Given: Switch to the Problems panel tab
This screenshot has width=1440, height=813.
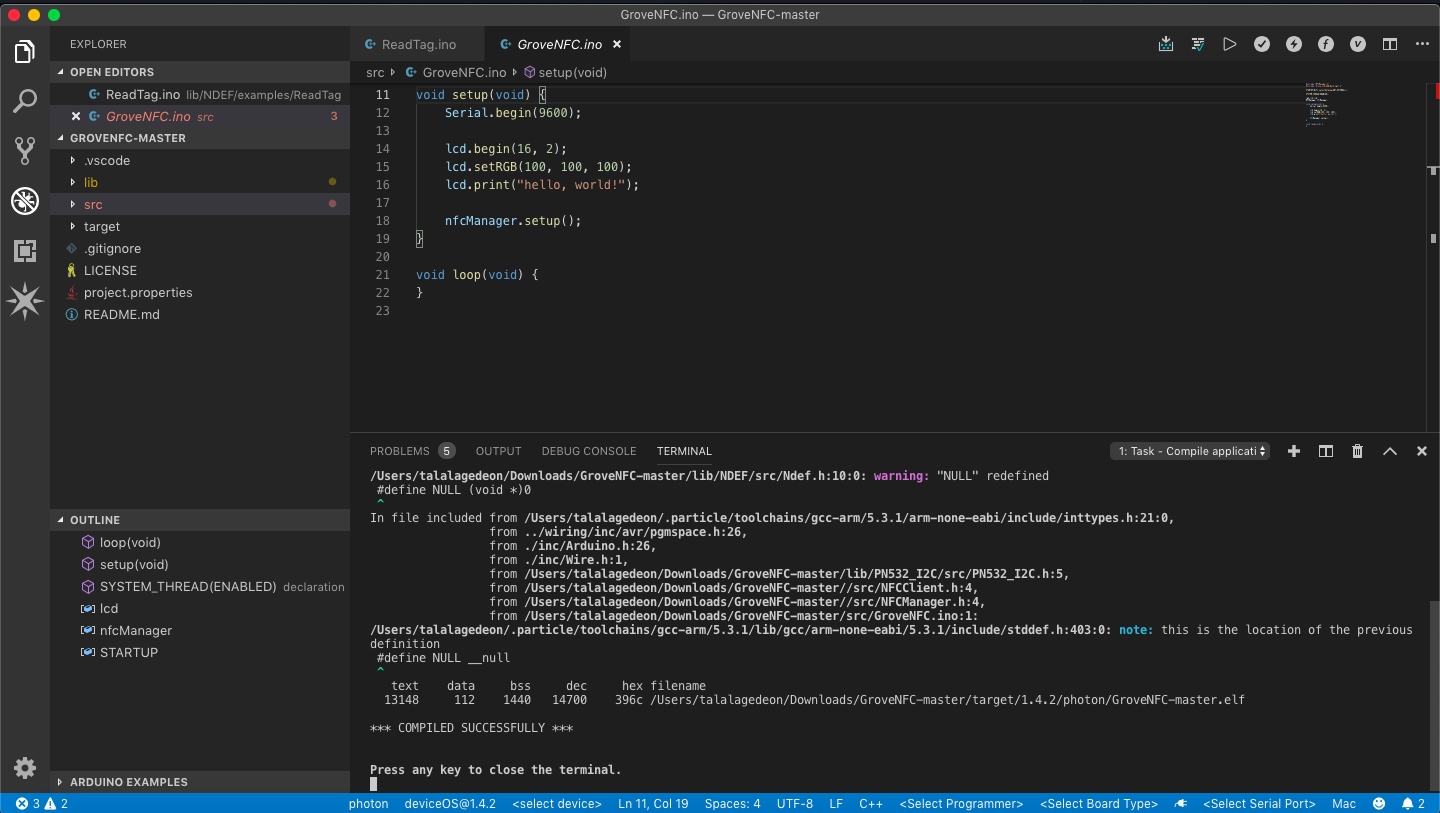Looking at the screenshot, I should click(399, 451).
